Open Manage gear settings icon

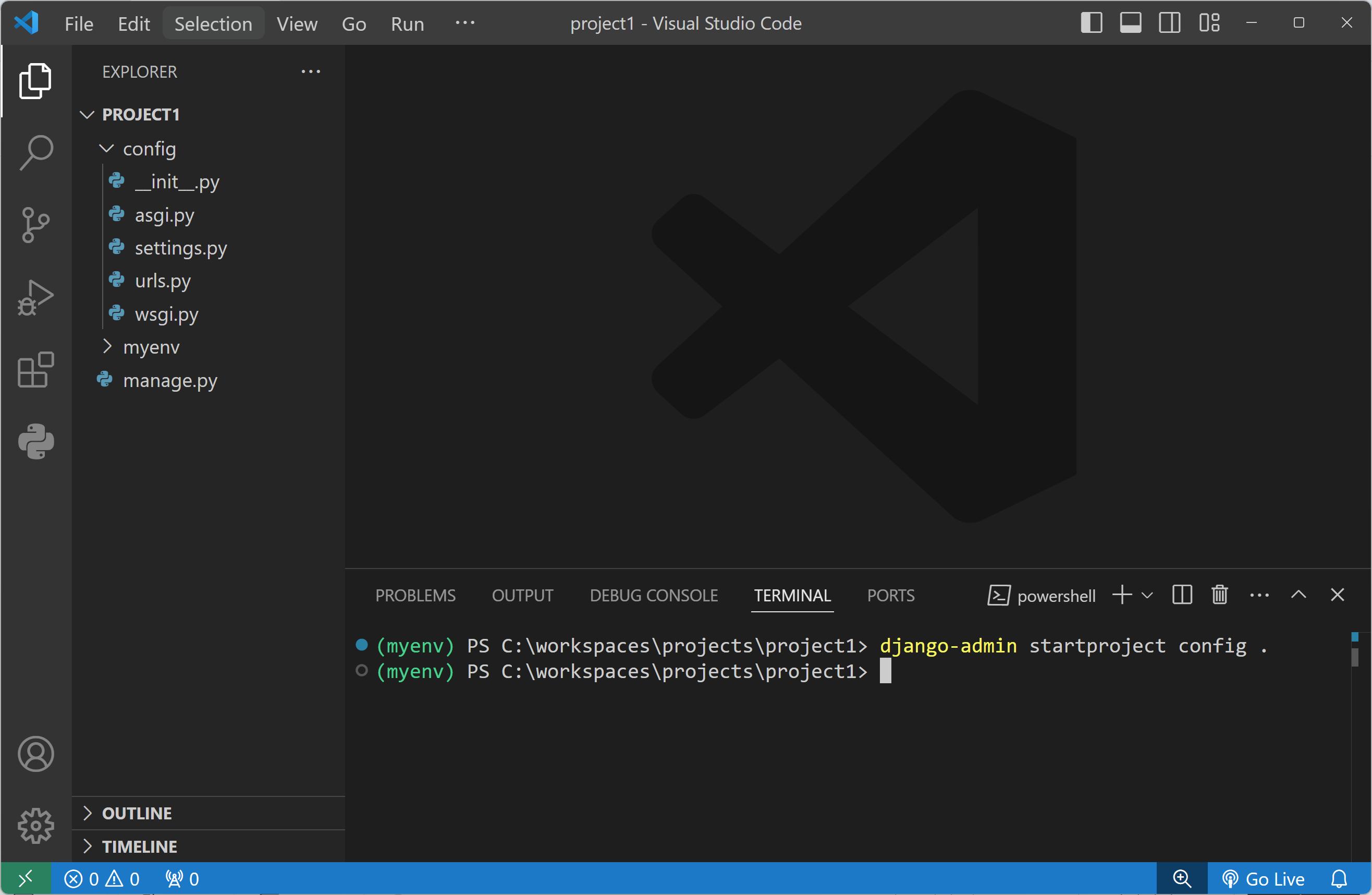(36, 826)
